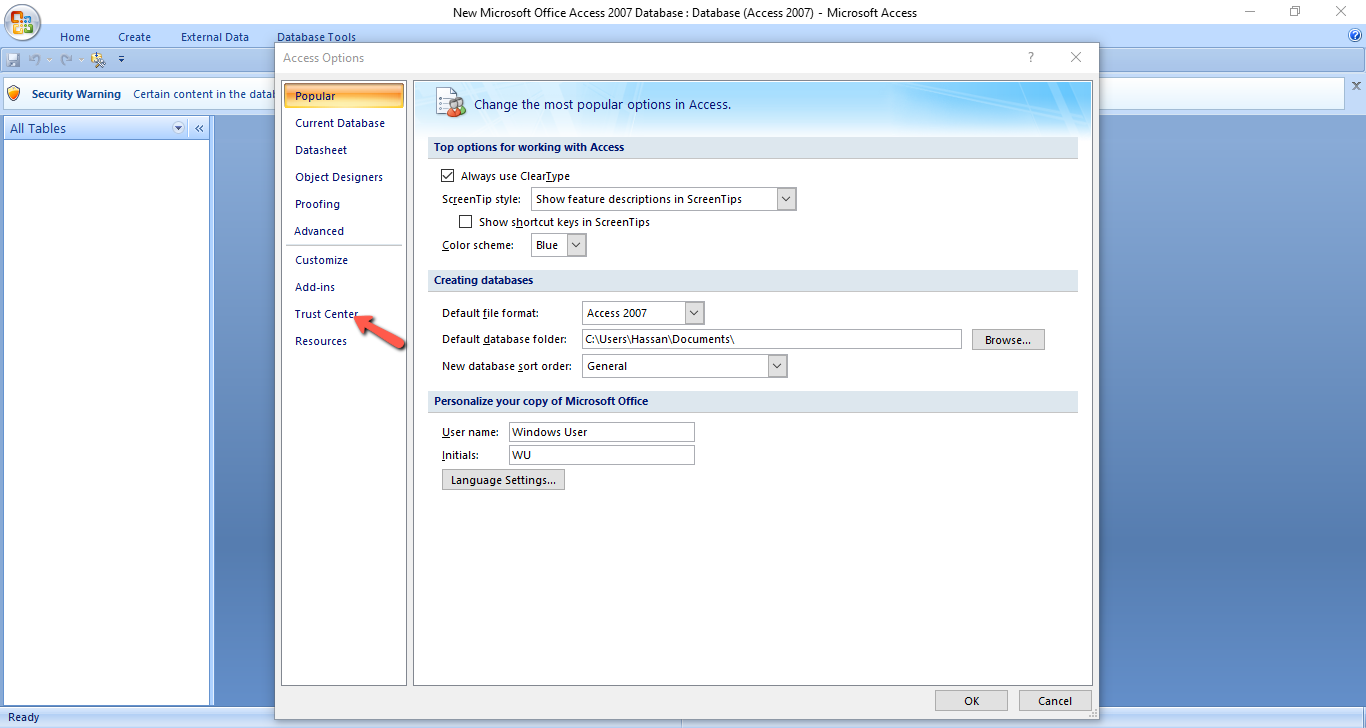The width and height of the screenshot is (1366, 728).
Task: Collapse navigation pane with double chevron
Action: click(x=199, y=129)
